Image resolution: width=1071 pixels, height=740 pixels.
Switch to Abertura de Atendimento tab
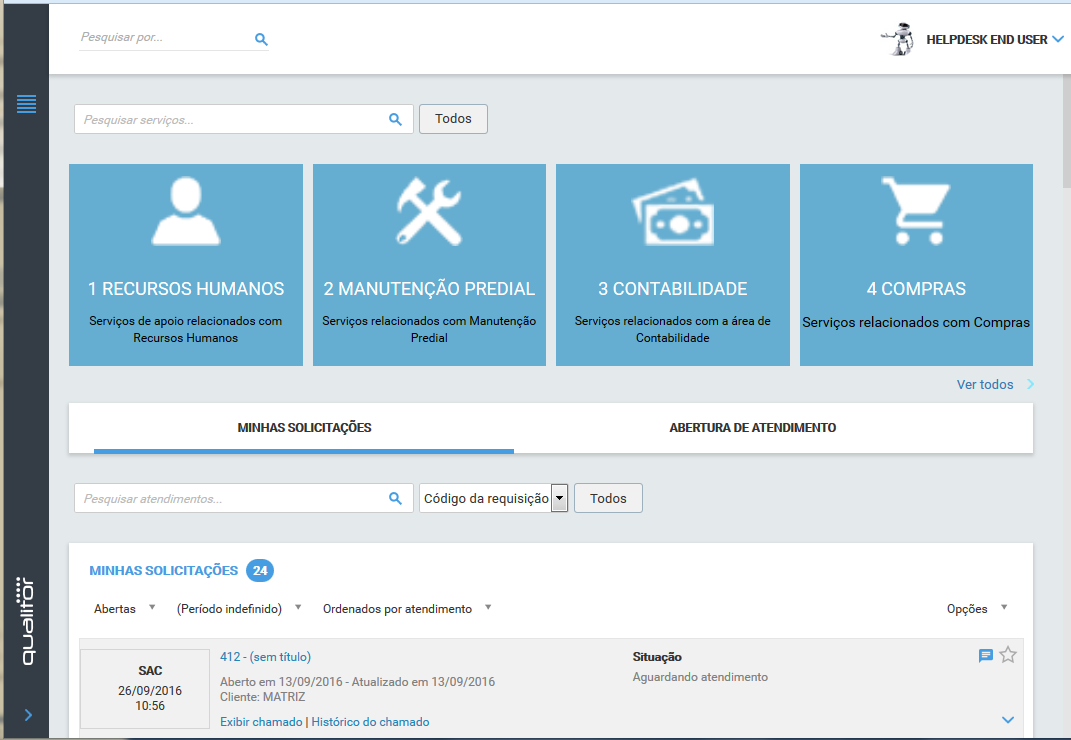(752, 428)
